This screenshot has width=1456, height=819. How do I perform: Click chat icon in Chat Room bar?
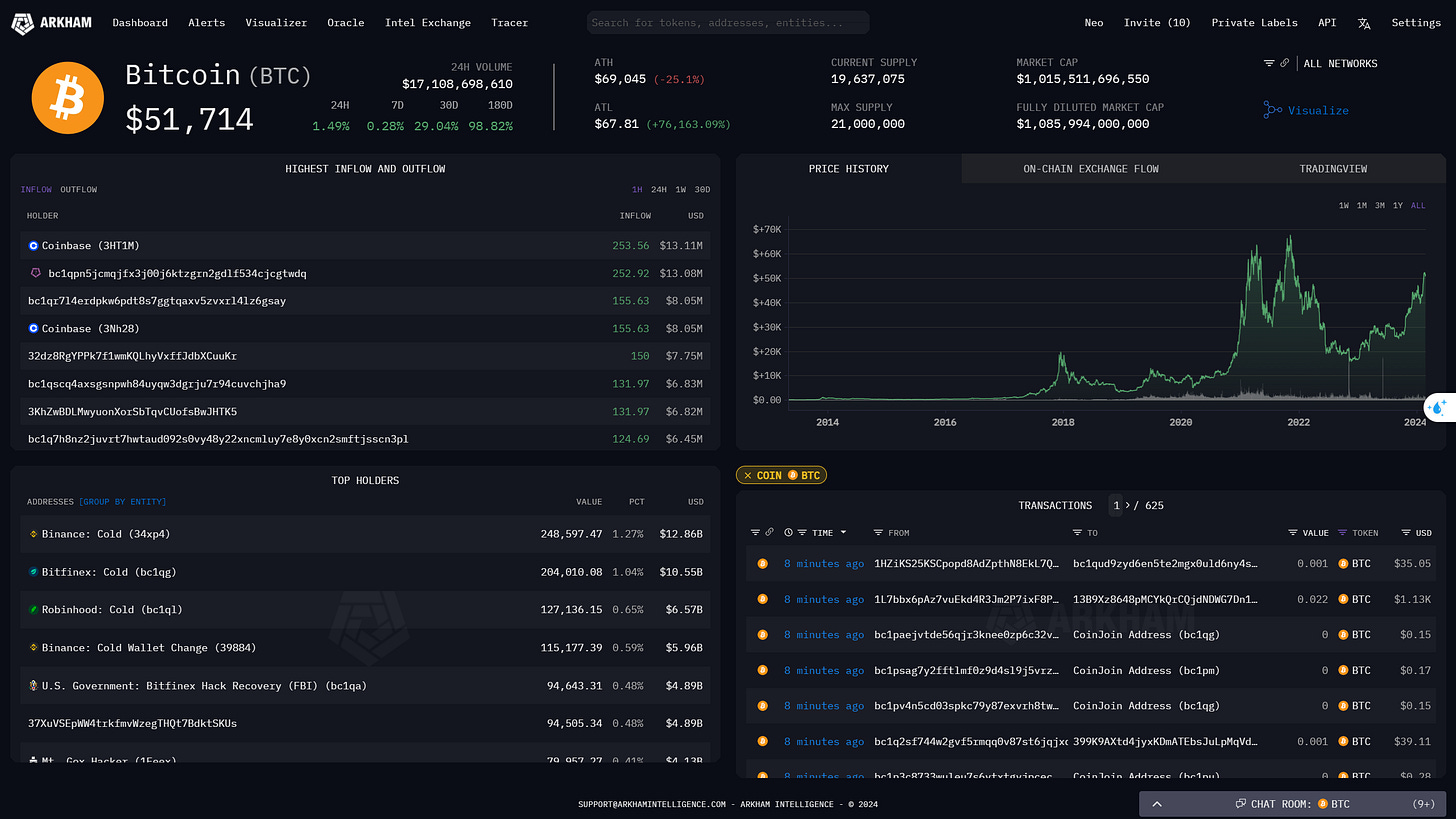[1240, 803]
